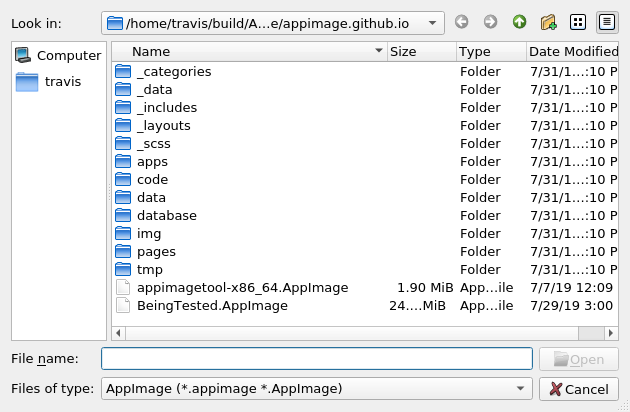The width and height of the screenshot is (630, 412).
Task: Go back using the Back arrow icon
Action: click(x=461, y=22)
